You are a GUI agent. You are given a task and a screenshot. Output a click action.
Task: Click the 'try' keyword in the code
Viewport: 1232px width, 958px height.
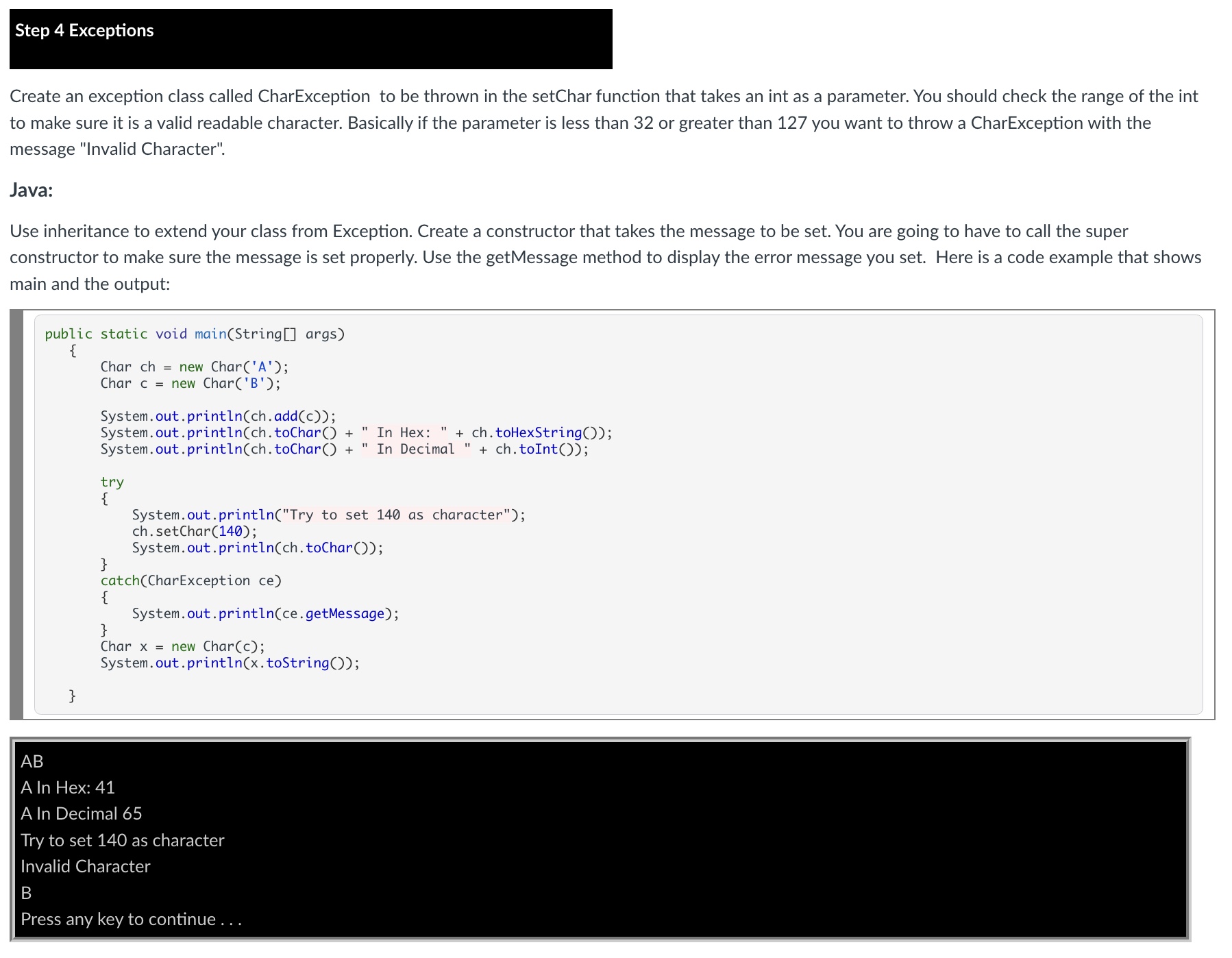[x=112, y=482]
